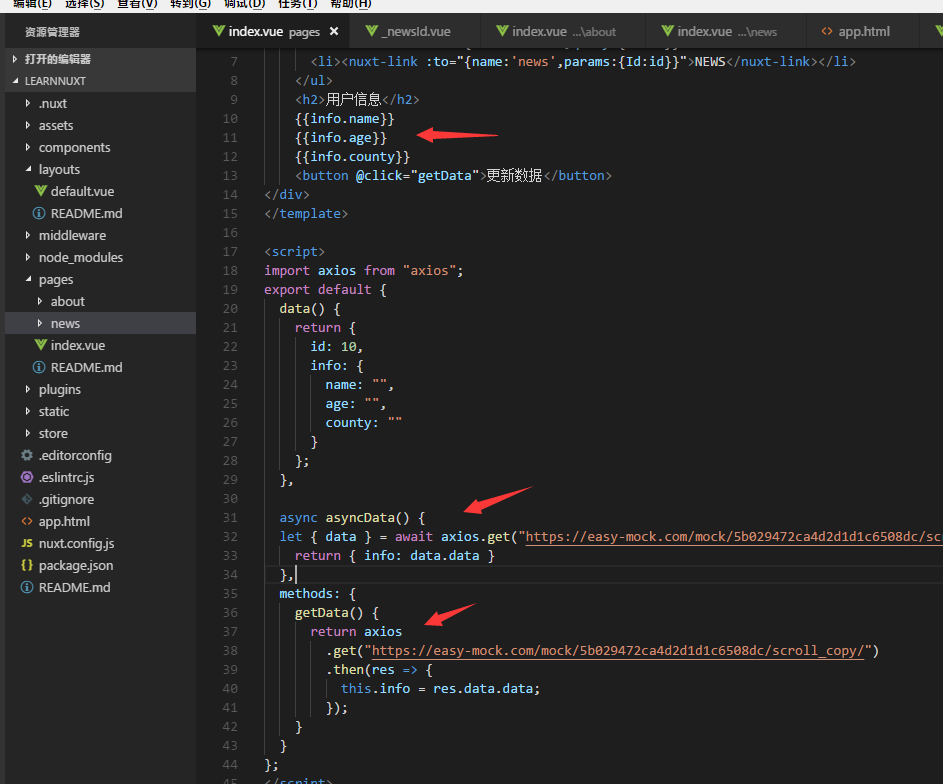
Task: Click HTML icon of app.html in explorer
Action: click(27, 521)
